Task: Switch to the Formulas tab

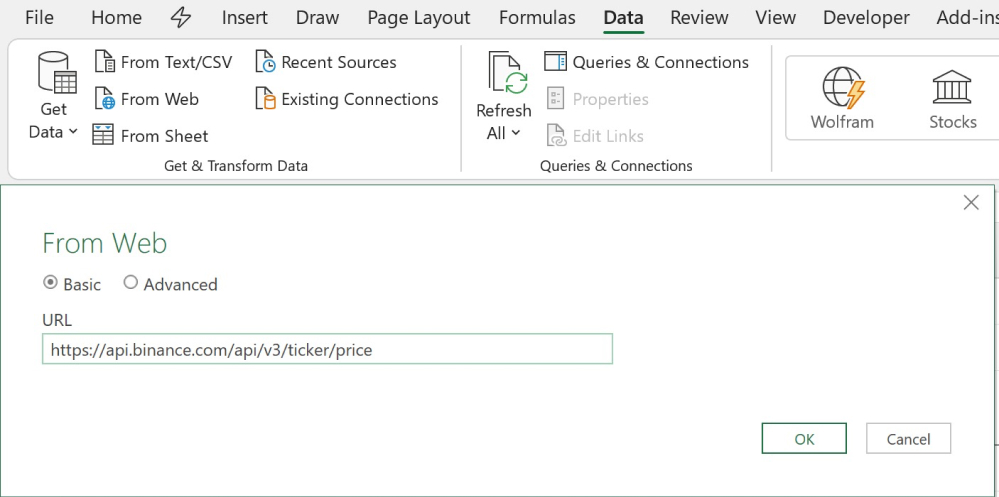Action: click(x=537, y=18)
